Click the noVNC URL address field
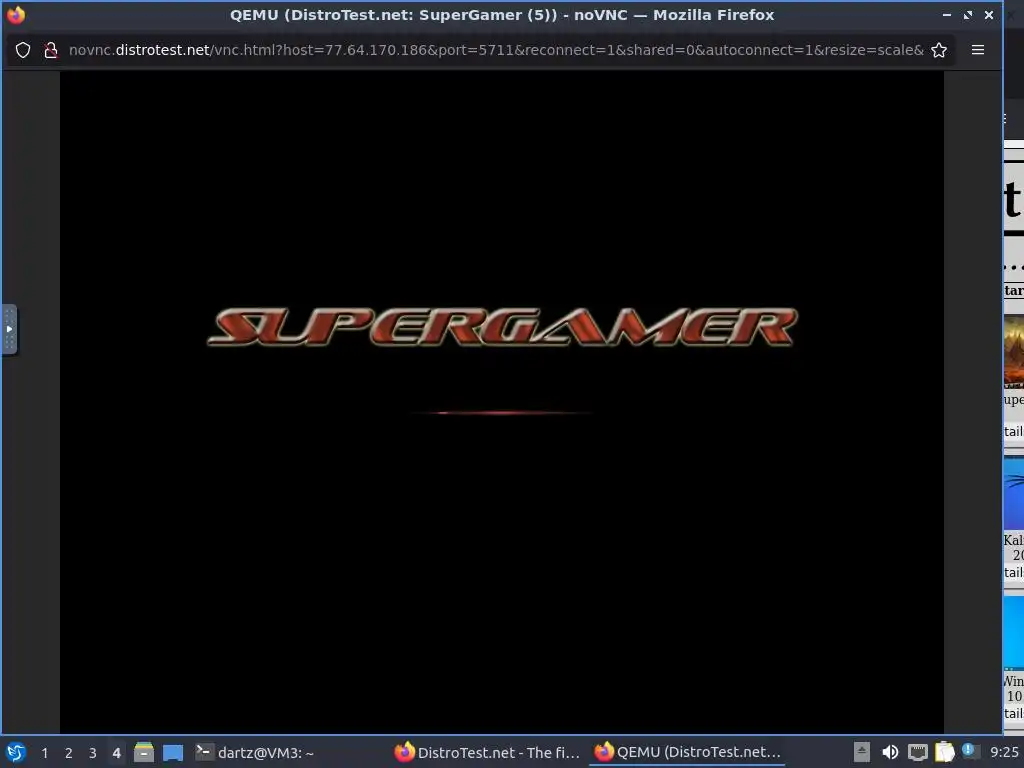1024x768 pixels. [496, 50]
